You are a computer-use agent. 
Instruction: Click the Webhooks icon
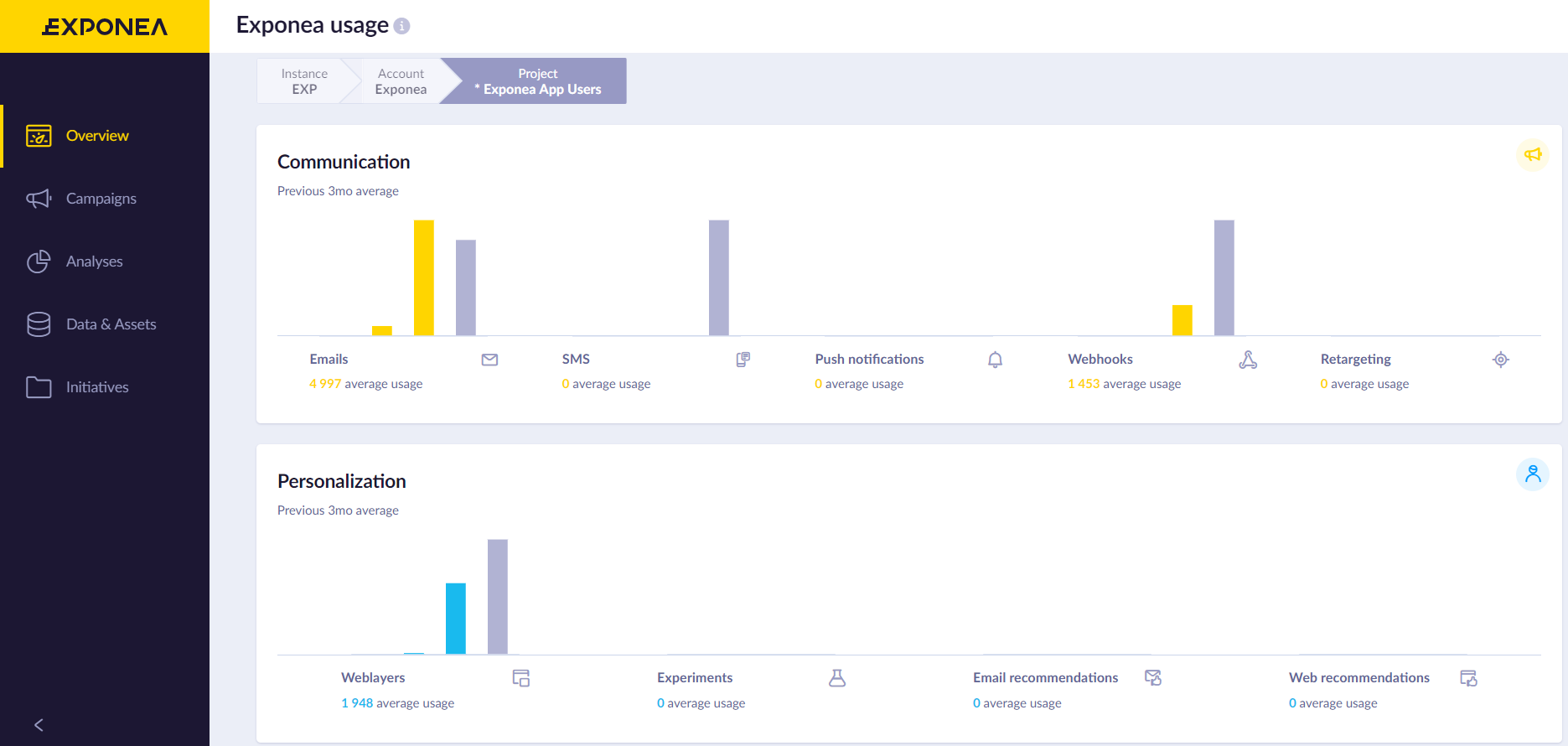[1248, 360]
